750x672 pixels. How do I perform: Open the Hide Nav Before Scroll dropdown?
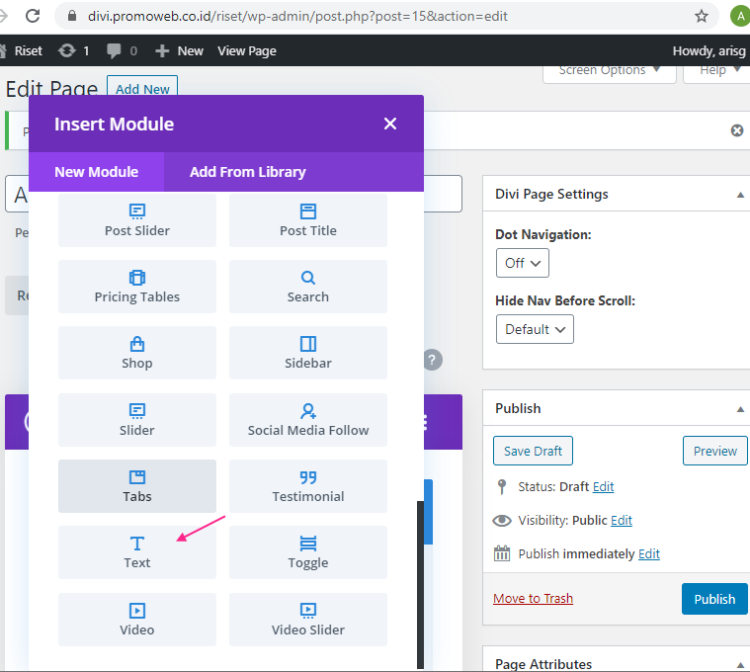click(535, 329)
